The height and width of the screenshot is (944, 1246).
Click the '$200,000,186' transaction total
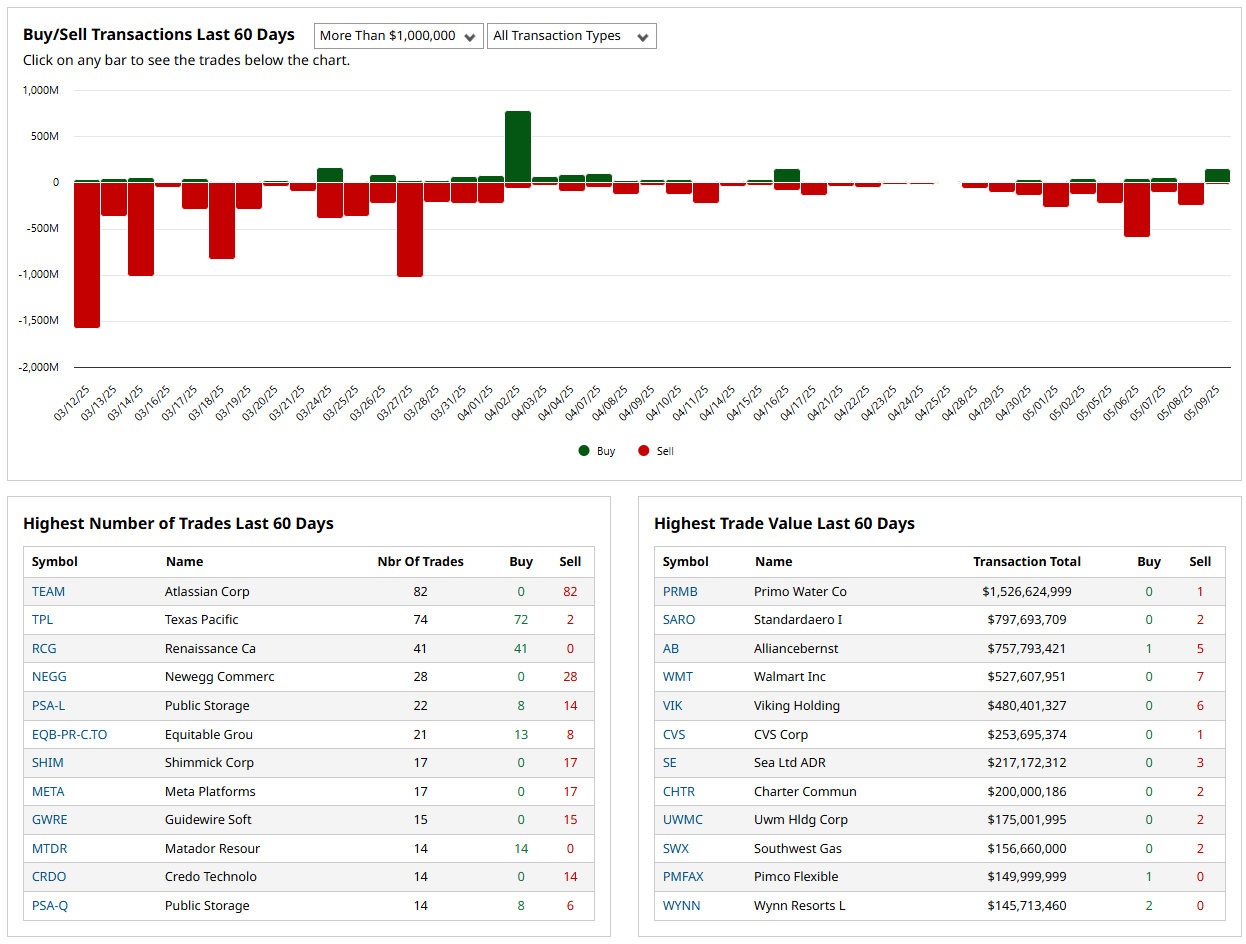1027,791
